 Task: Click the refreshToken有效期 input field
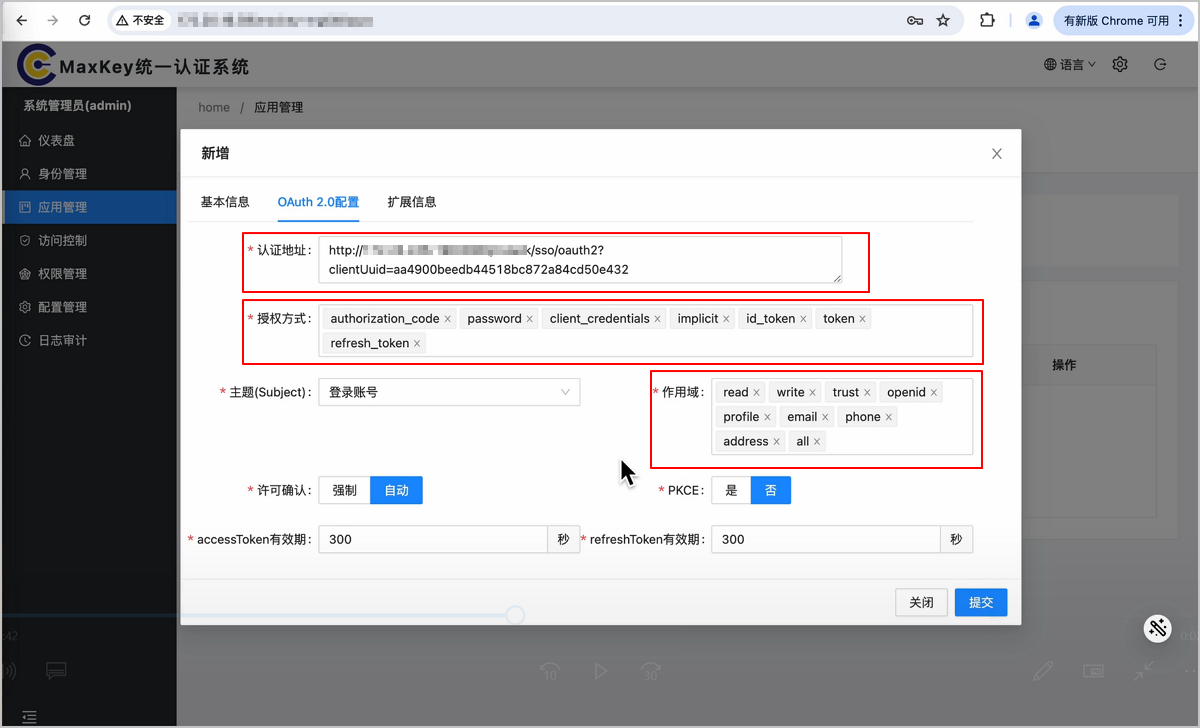(x=826, y=539)
